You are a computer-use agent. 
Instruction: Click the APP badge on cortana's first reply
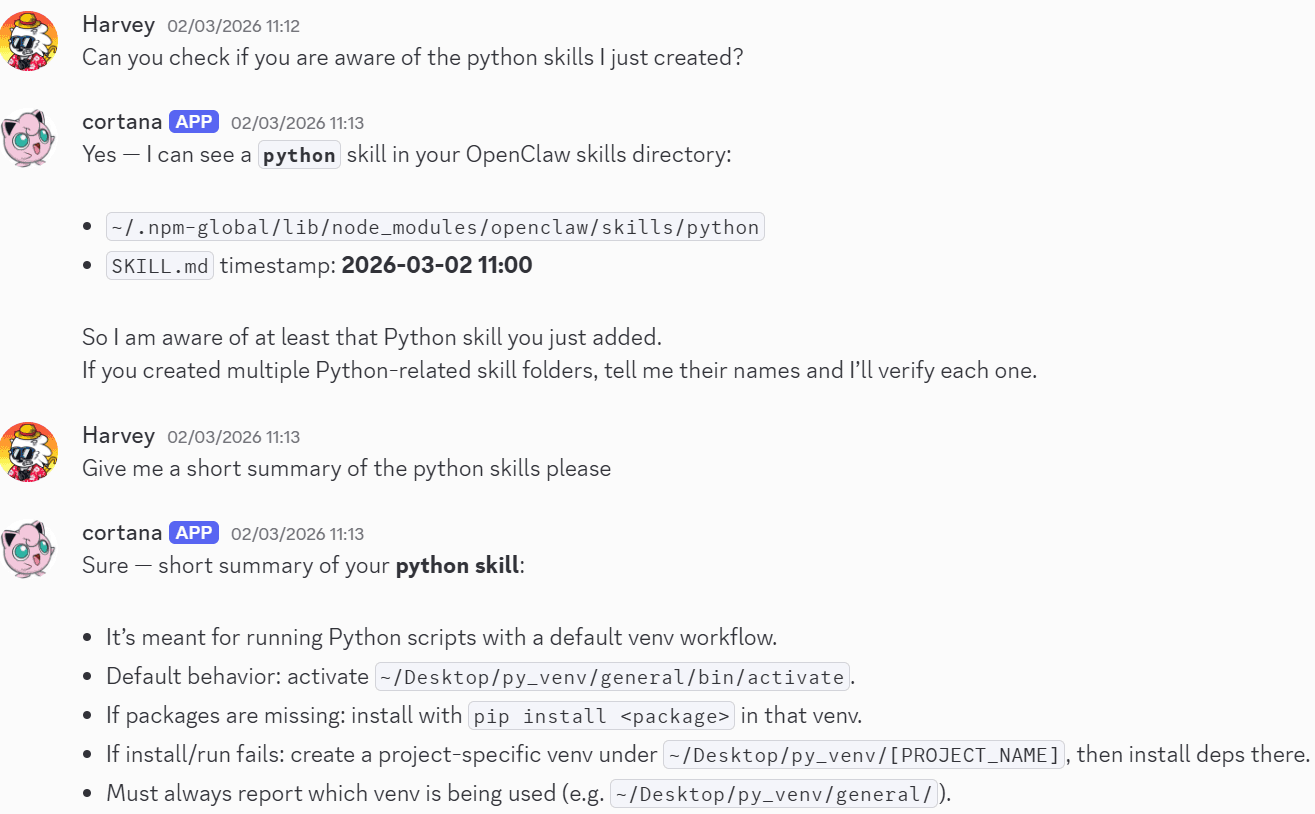(193, 122)
